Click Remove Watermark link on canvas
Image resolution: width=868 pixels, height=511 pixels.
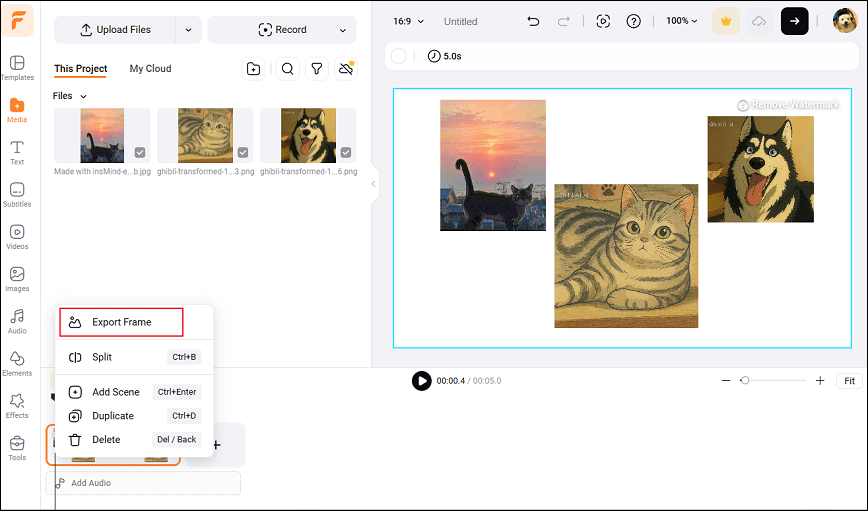pos(788,105)
